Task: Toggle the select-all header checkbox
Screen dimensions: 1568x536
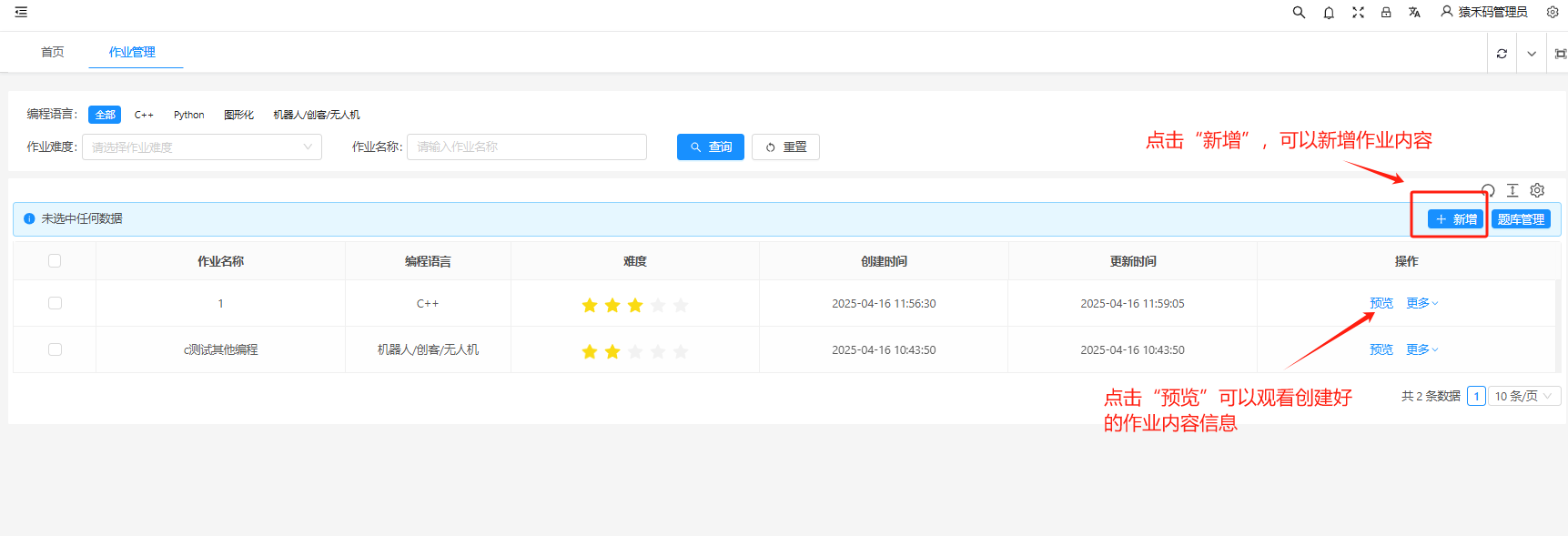Action: pyautogui.click(x=55, y=261)
